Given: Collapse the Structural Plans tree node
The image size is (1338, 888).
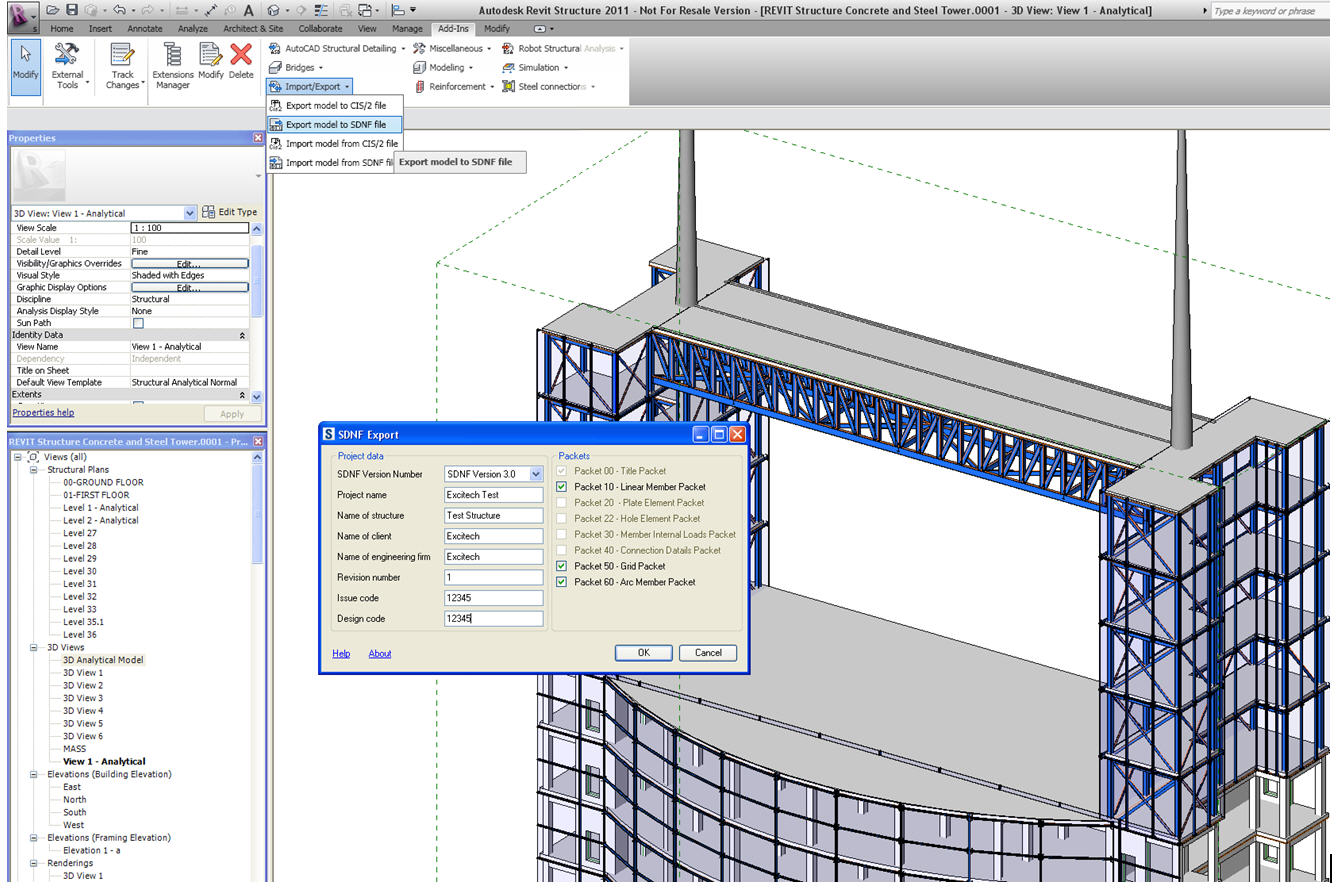Looking at the screenshot, I should click(x=35, y=470).
